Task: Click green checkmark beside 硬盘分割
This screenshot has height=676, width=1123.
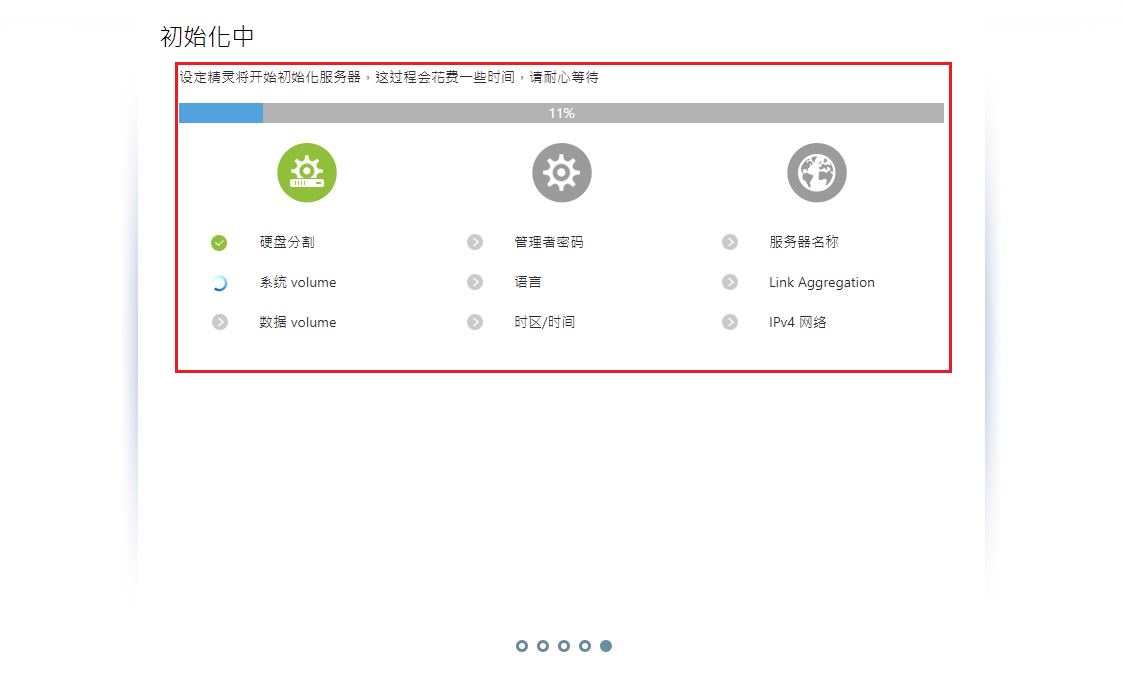Action: pyautogui.click(x=219, y=243)
